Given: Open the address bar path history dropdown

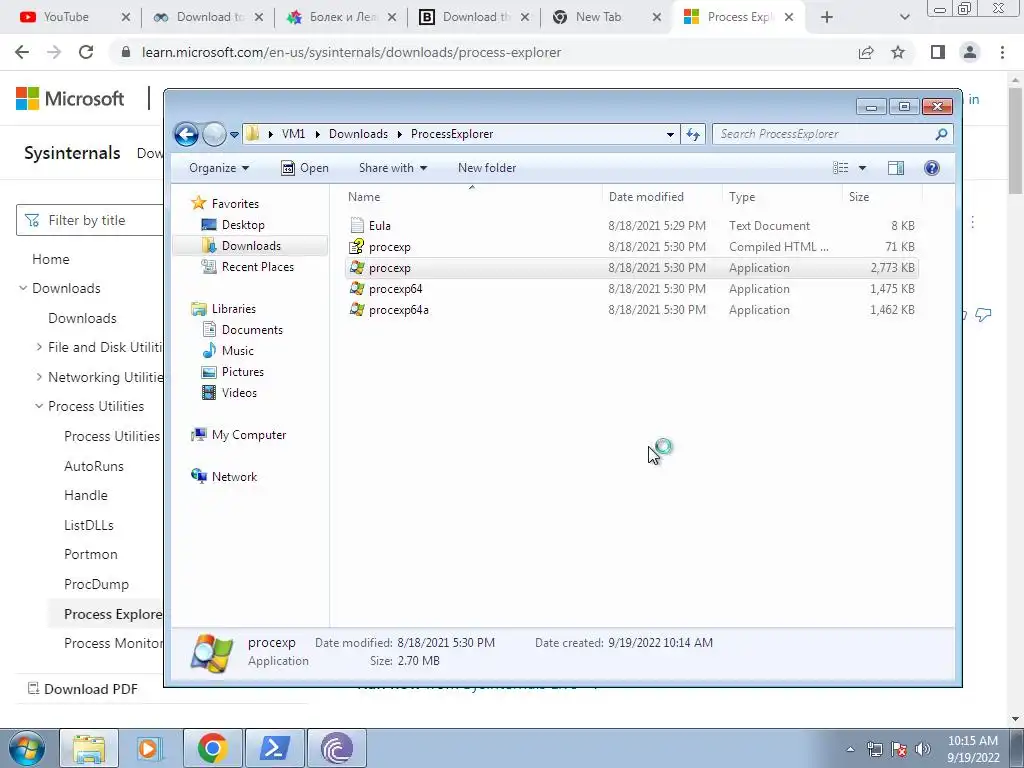Looking at the screenshot, I should pyautogui.click(x=670, y=135).
